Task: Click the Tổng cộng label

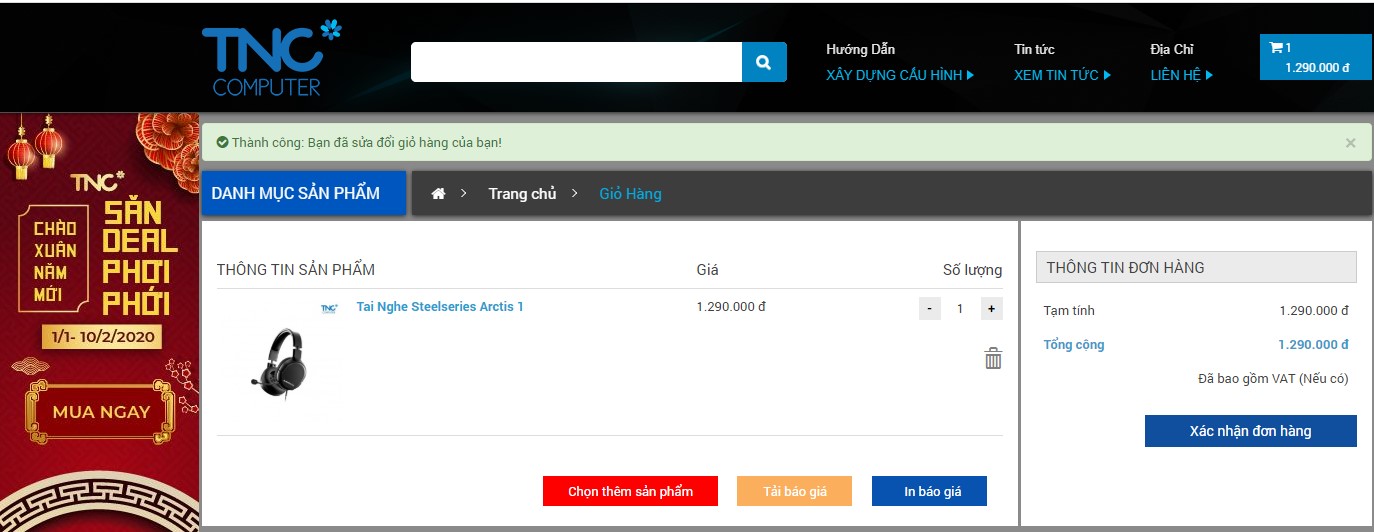Action: 1074,345
